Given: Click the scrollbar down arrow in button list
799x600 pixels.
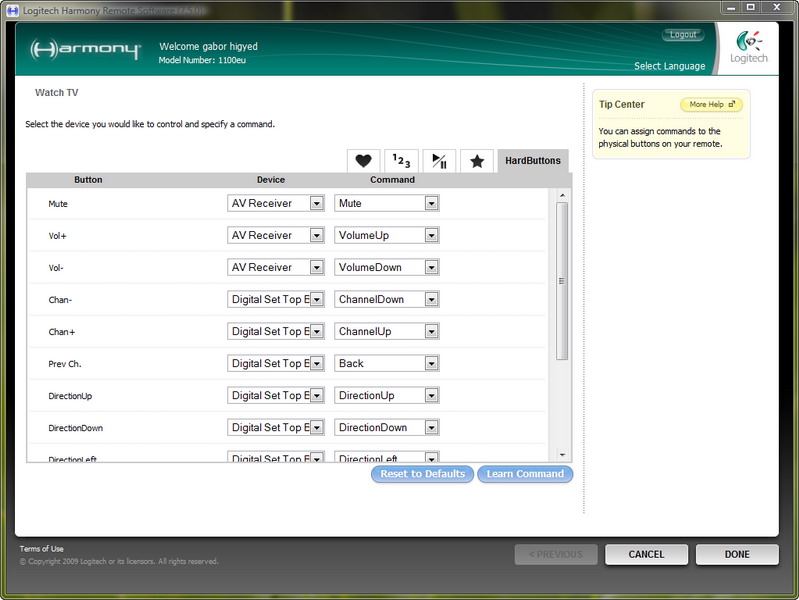Looking at the screenshot, I should (562, 455).
